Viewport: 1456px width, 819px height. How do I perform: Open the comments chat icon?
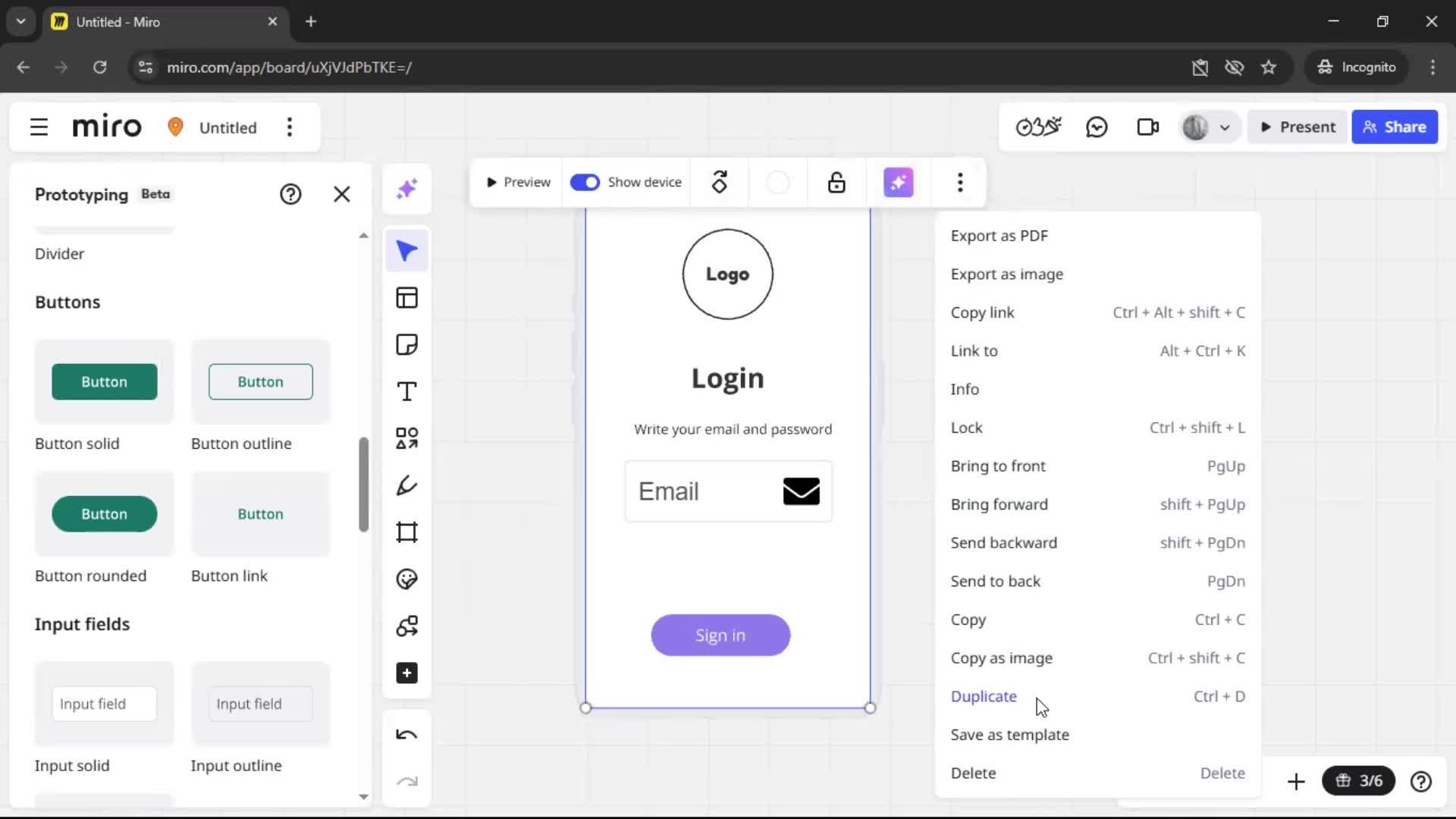tap(1097, 127)
